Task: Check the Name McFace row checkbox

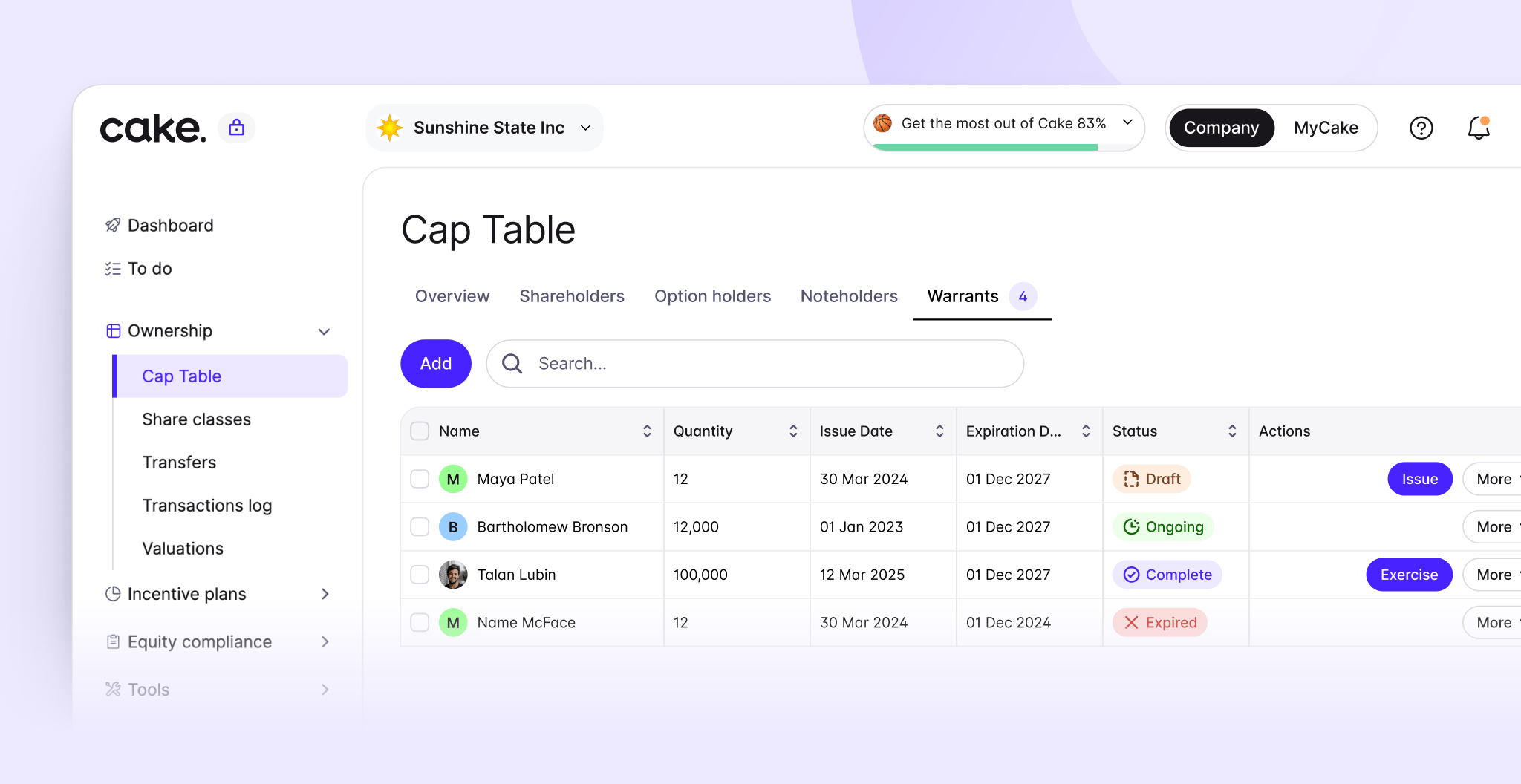Action: pyautogui.click(x=420, y=622)
